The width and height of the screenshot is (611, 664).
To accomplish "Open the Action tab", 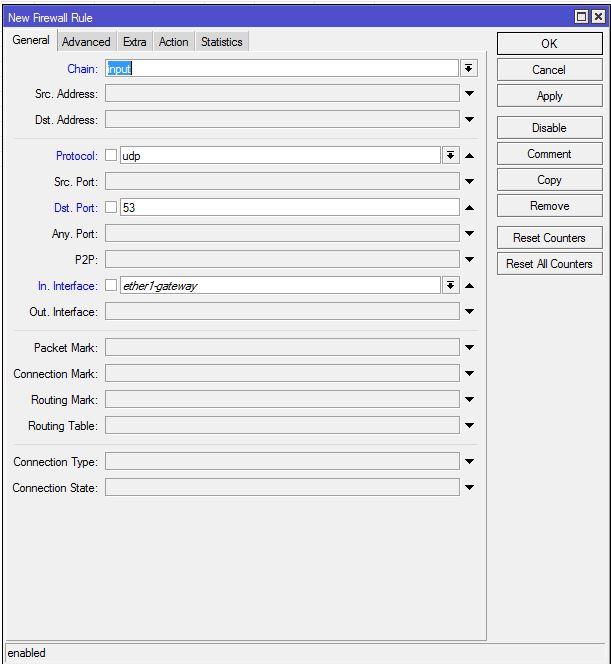I will (x=174, y=42).
